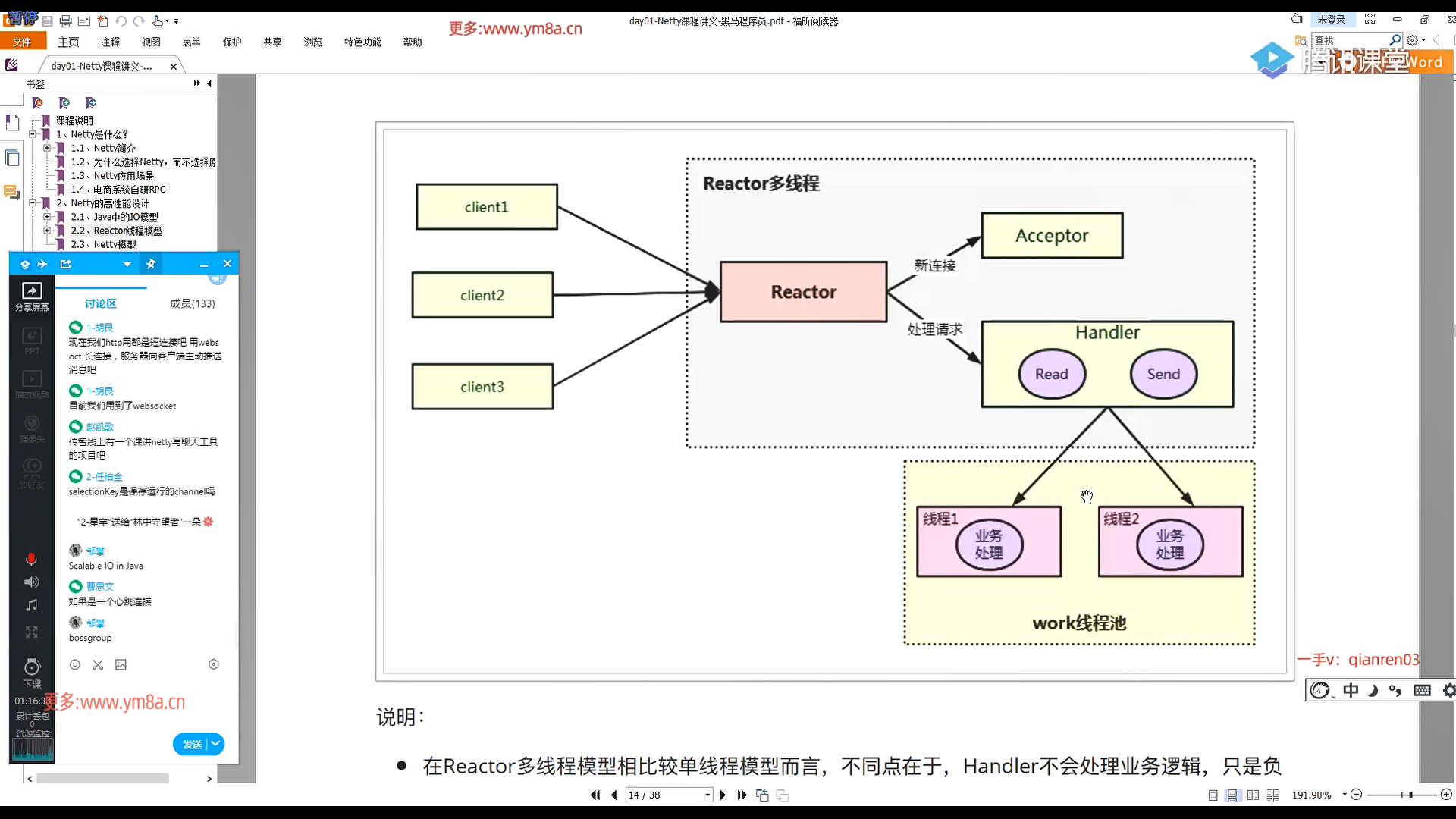This screenshot has width=1456, height=819.
Task: Click the zoom slider at bottom right
Action: click(x=1410, y=795)
